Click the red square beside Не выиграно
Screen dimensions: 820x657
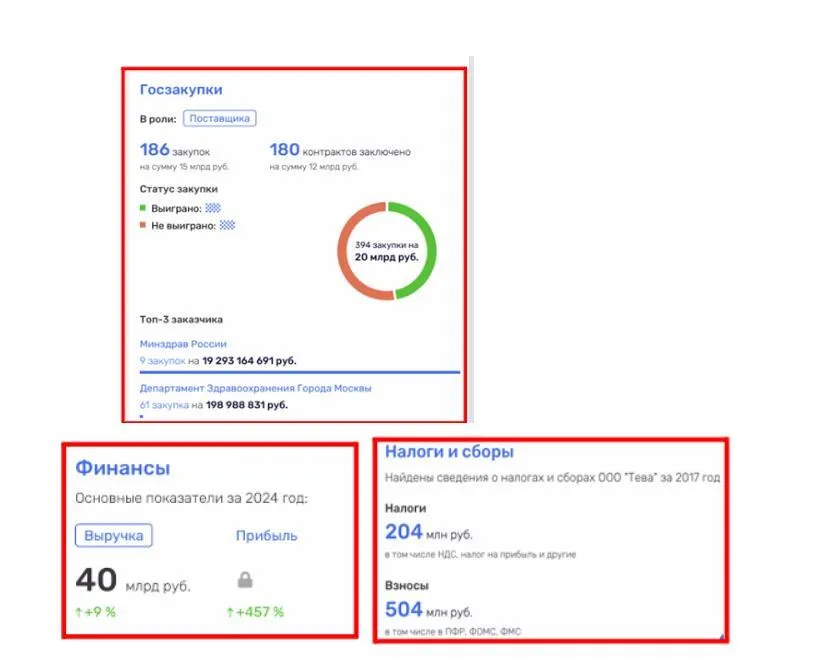pyautogui.click(x=143, y=225)
